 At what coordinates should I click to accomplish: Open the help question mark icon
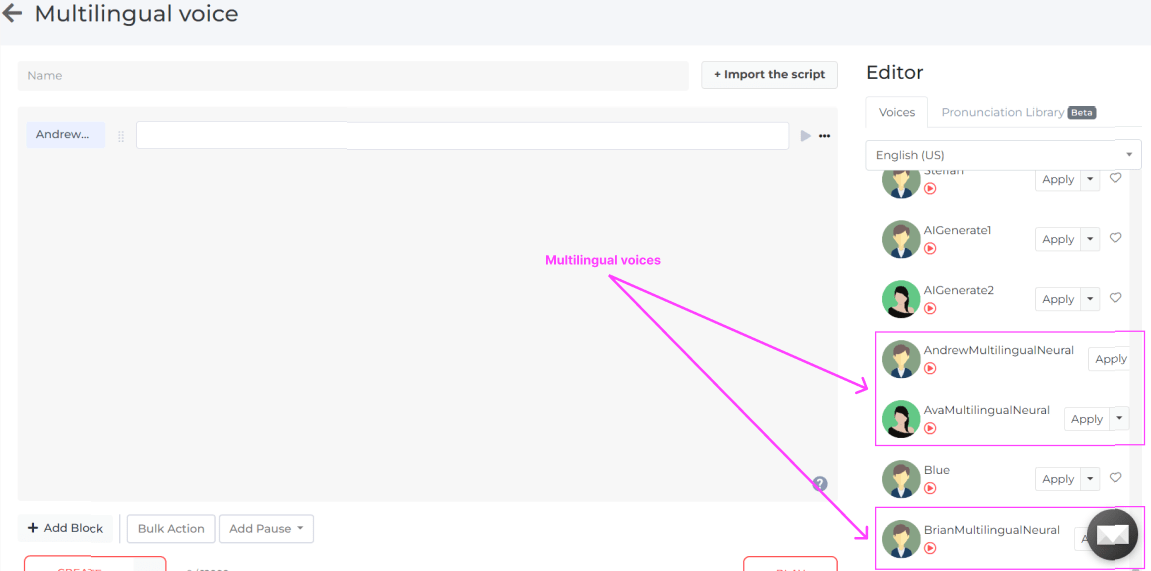pyautogui.click(x=820, y=484)
